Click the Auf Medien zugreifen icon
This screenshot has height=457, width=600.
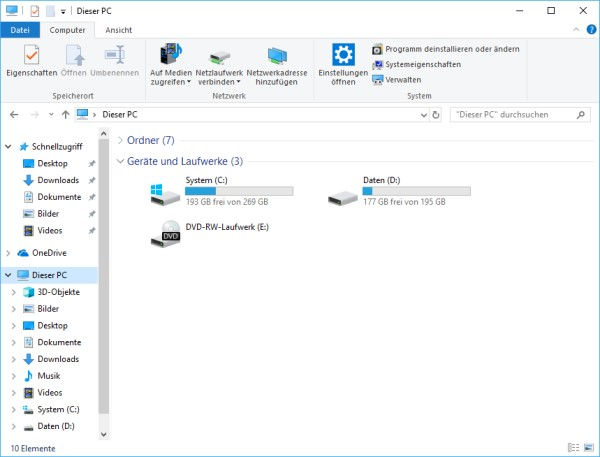coord(171,54)
